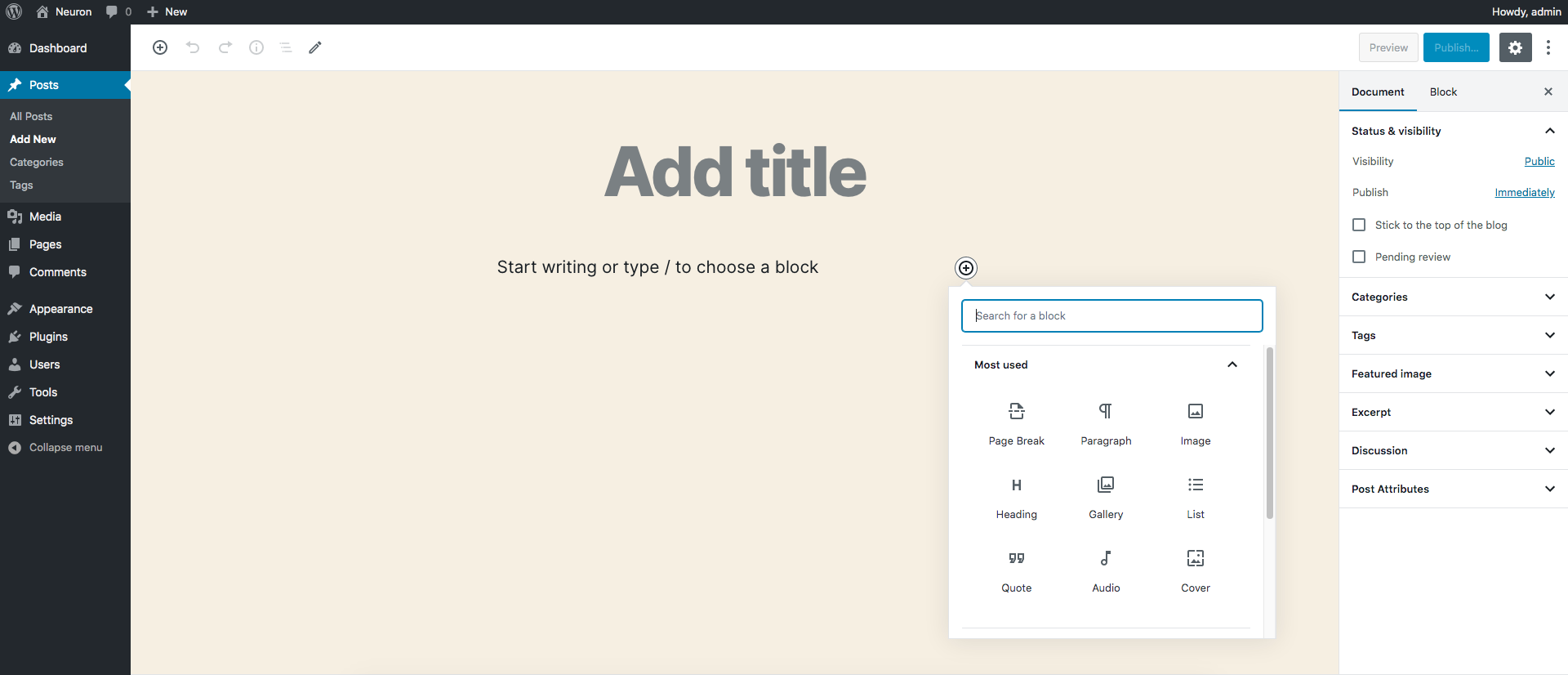Click the Publish… button
1568x675 pixels.
1456,47
